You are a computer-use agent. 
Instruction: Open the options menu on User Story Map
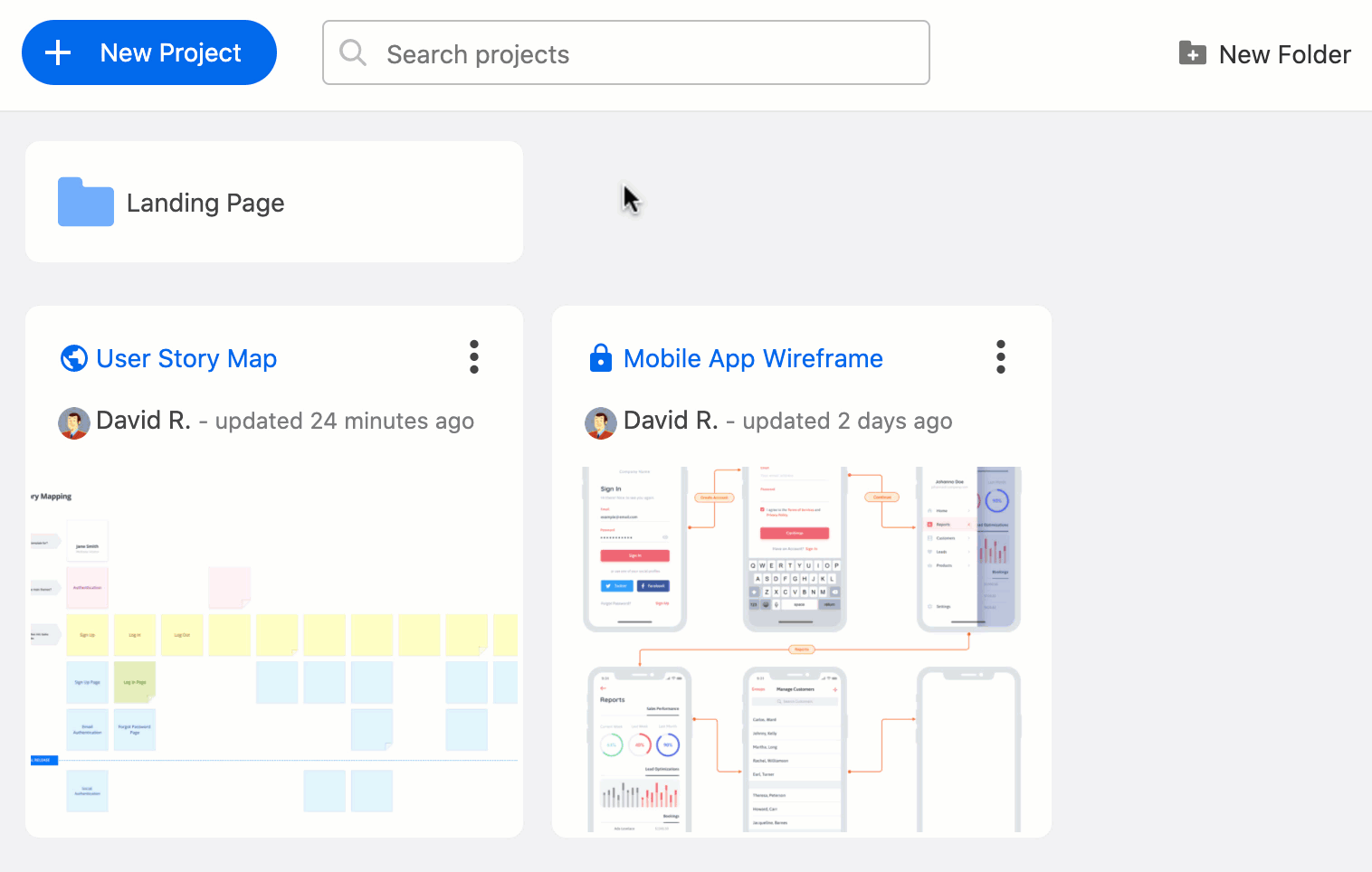473,356
